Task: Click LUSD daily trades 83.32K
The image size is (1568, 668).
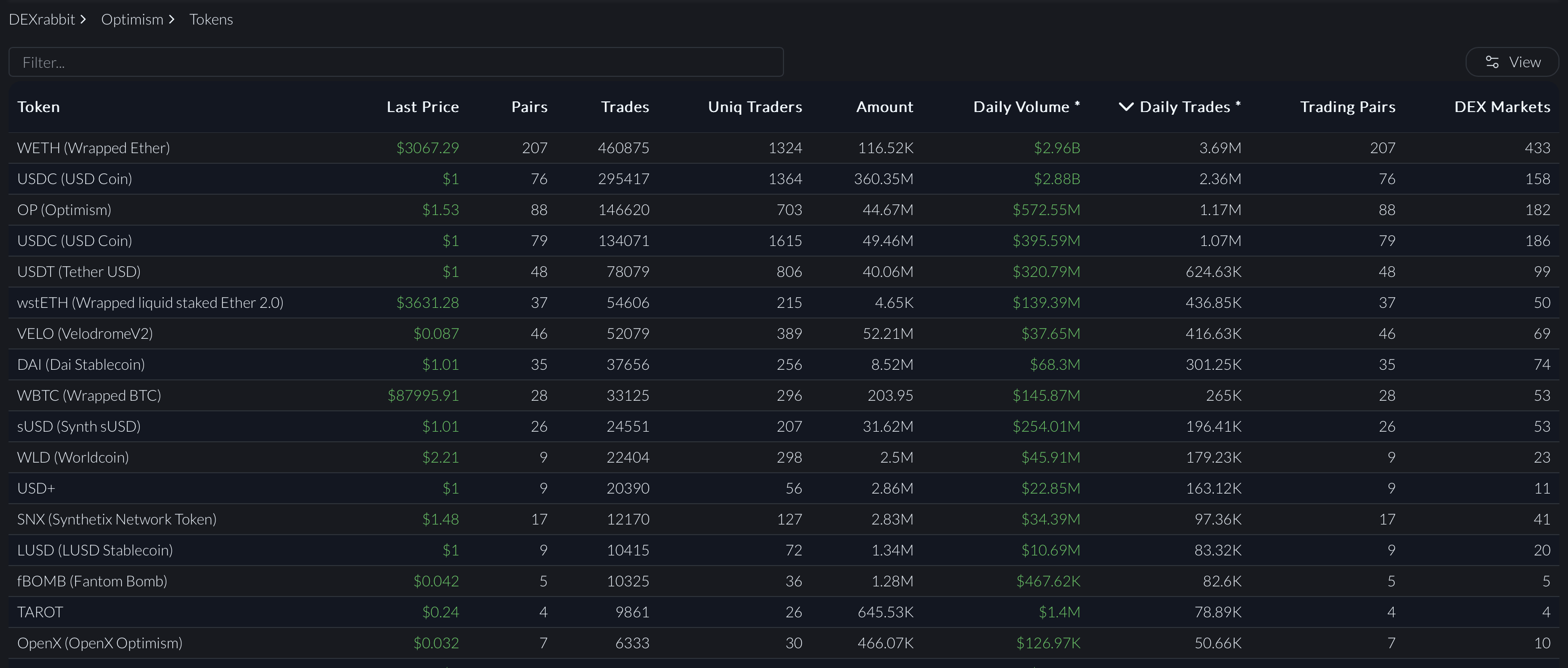Action: coord(1218,551)
